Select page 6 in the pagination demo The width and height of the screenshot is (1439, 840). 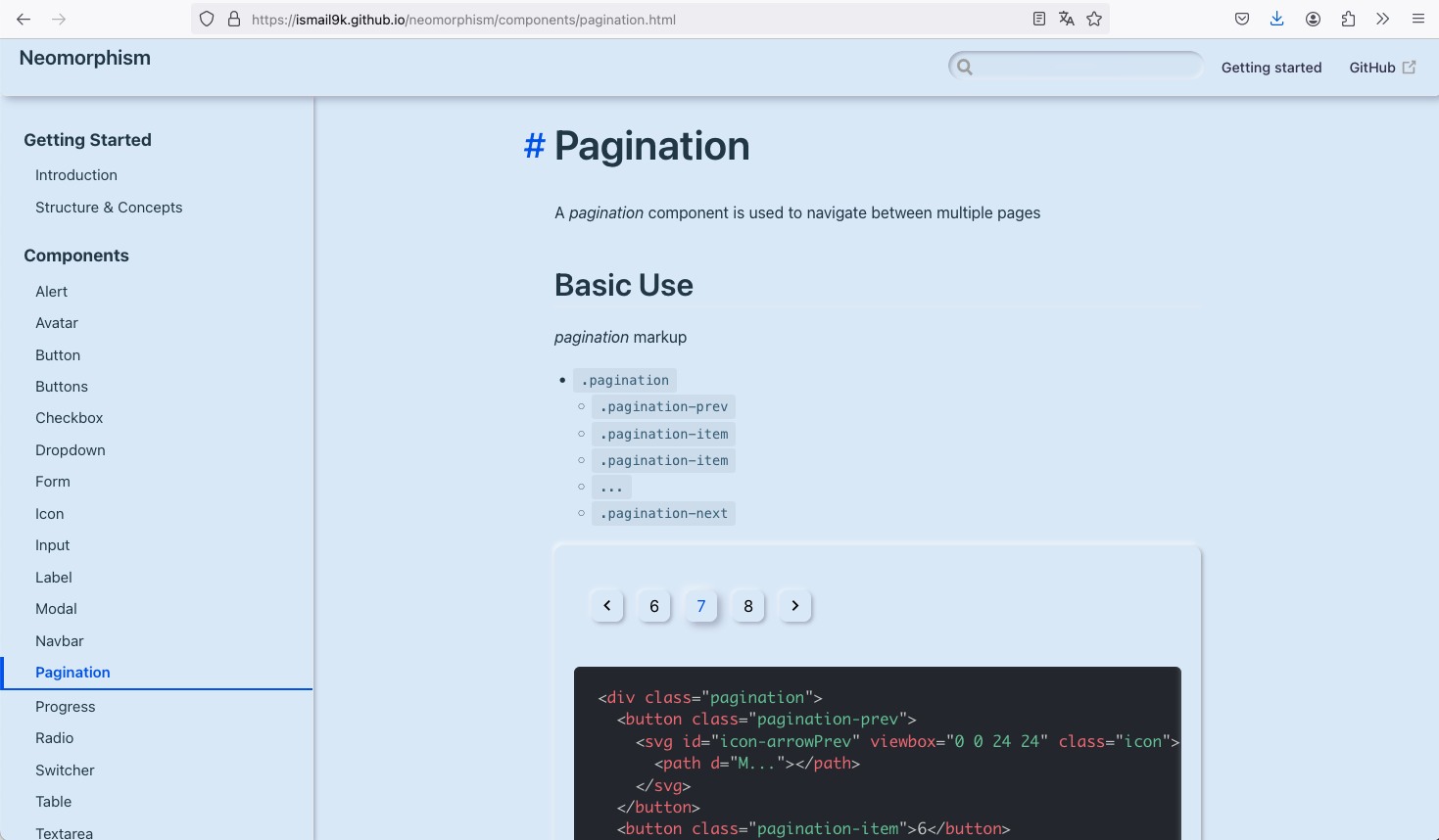coord(654,606)
